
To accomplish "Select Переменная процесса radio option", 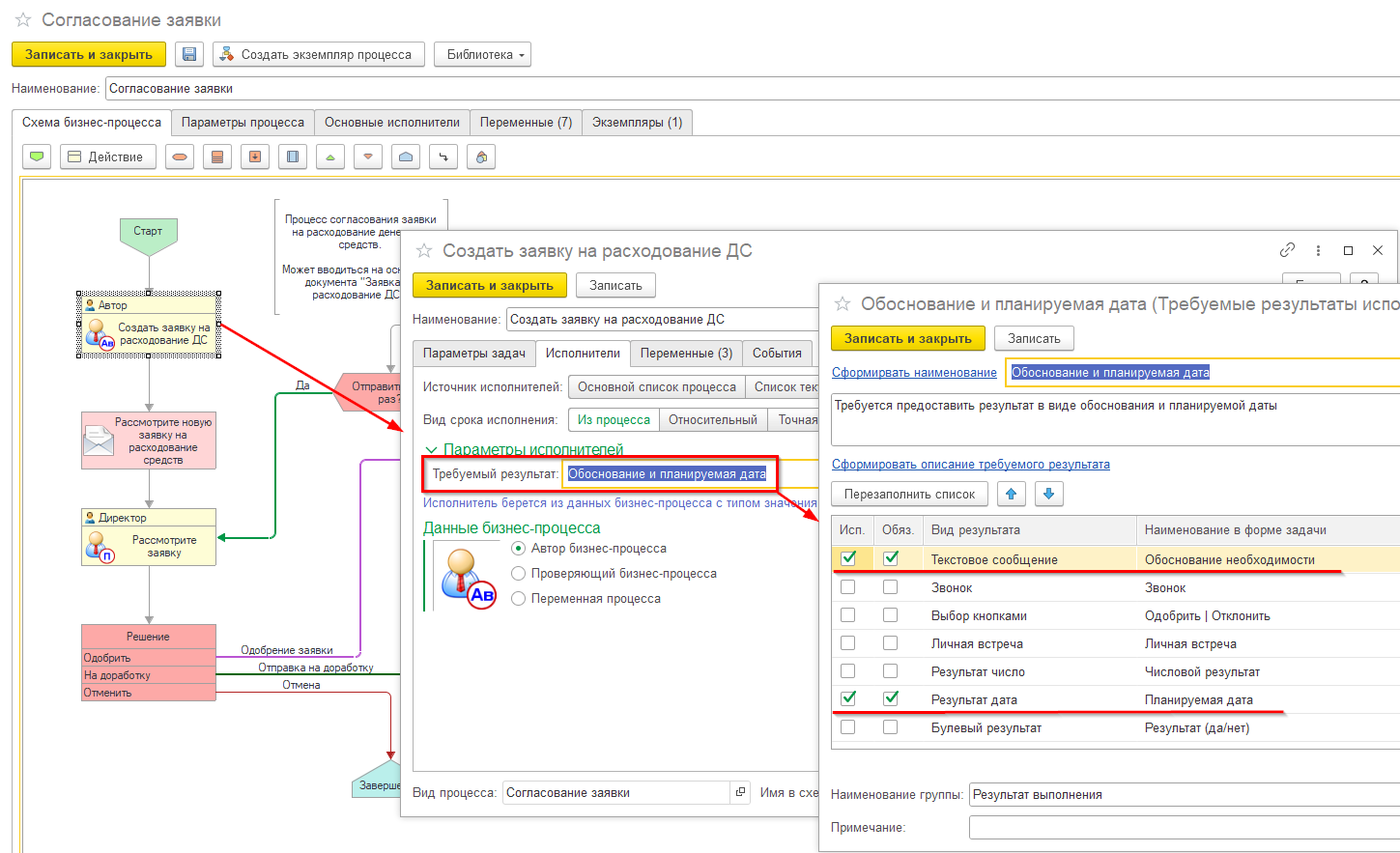I will point(519,598).
